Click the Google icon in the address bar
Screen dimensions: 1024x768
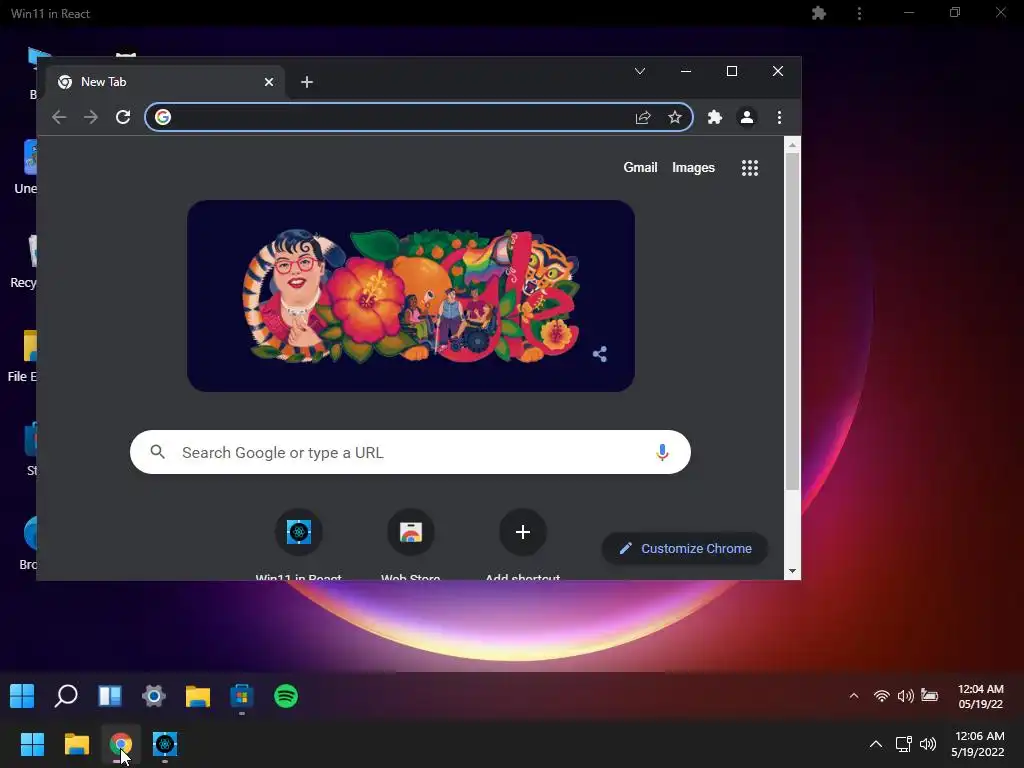[163, 117]
